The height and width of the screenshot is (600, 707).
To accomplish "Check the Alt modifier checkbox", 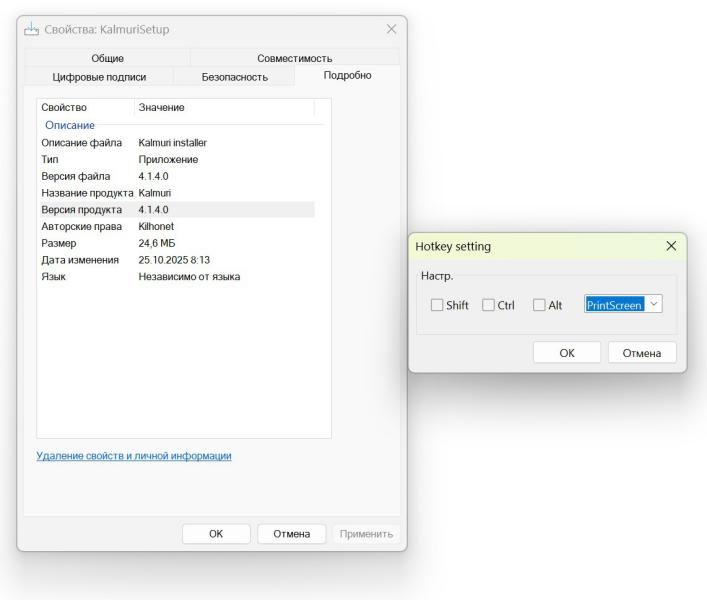I will [539, 305].
